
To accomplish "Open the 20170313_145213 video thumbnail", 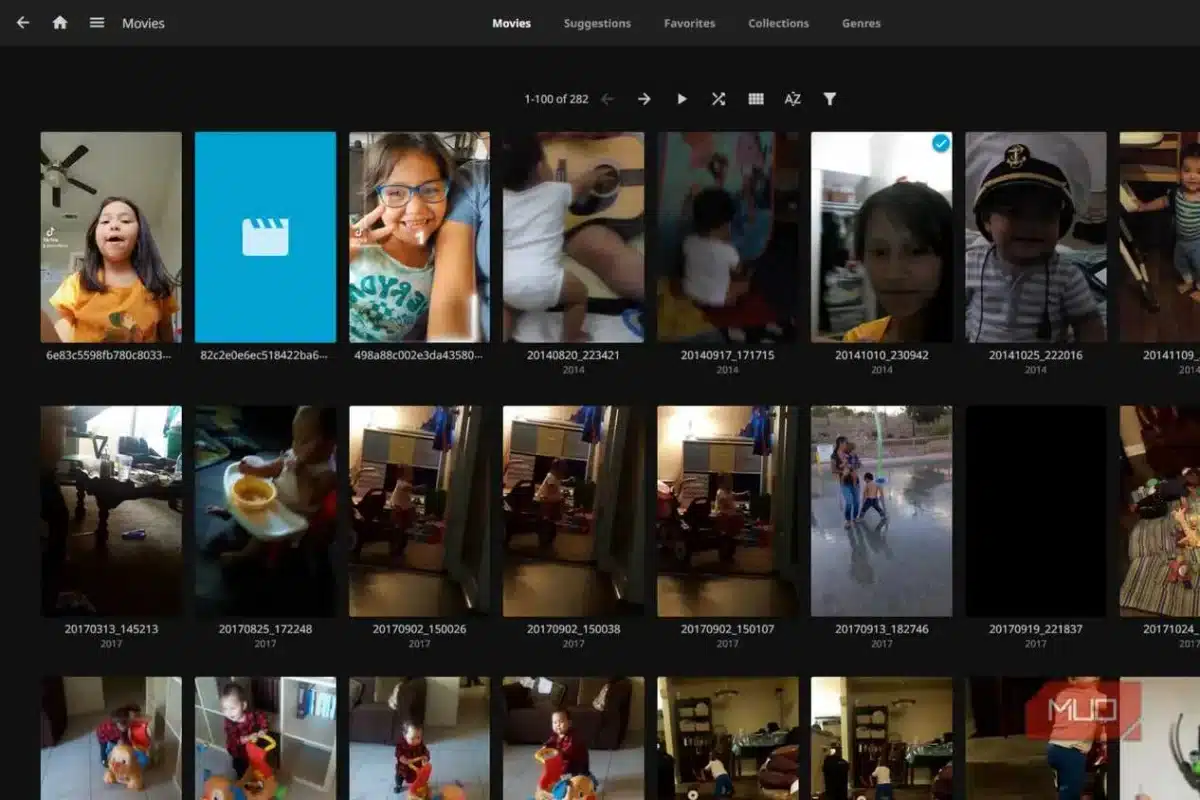I will [111, 511].
